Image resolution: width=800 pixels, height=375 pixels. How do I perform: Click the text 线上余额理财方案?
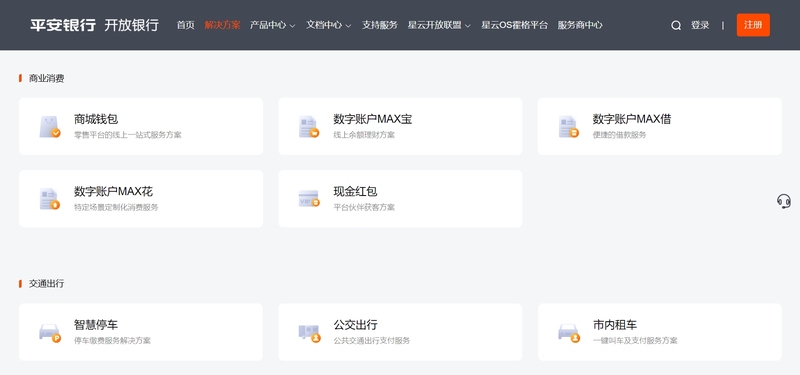[364, 135]
